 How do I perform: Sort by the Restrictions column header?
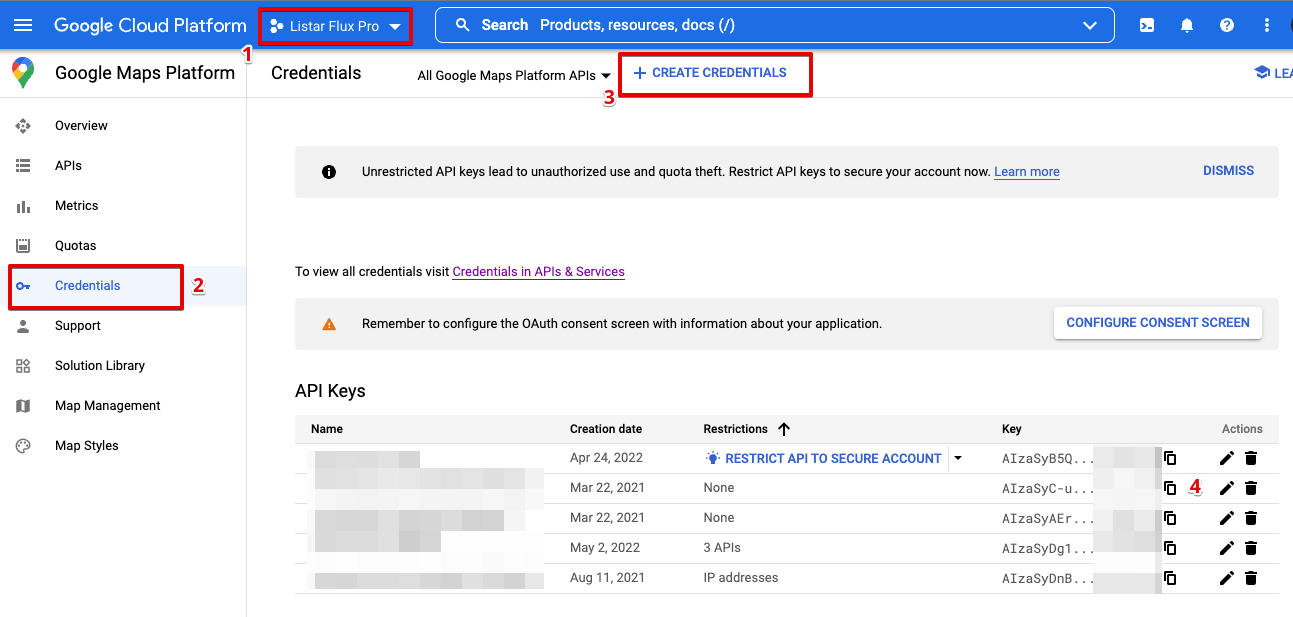[x=736, y=429]
